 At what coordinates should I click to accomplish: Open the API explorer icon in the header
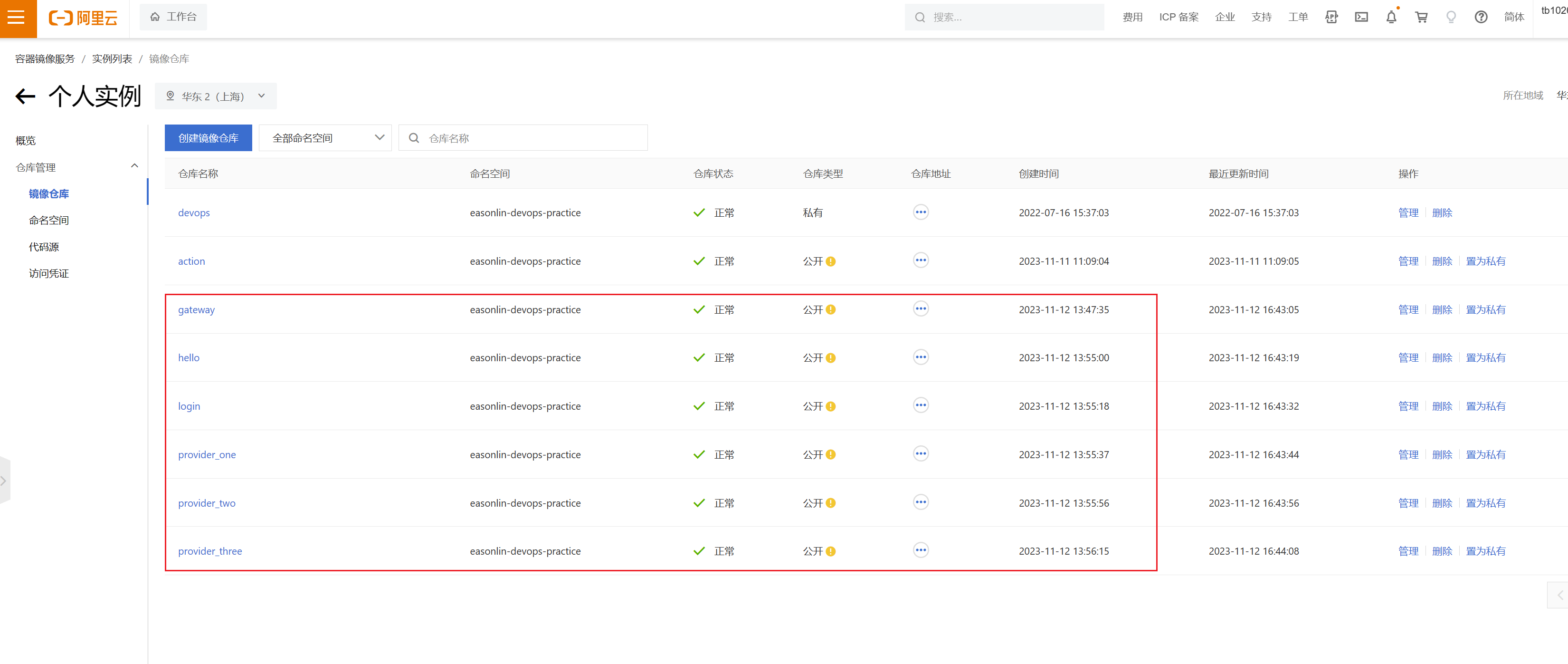click(x=1331, y=17)
